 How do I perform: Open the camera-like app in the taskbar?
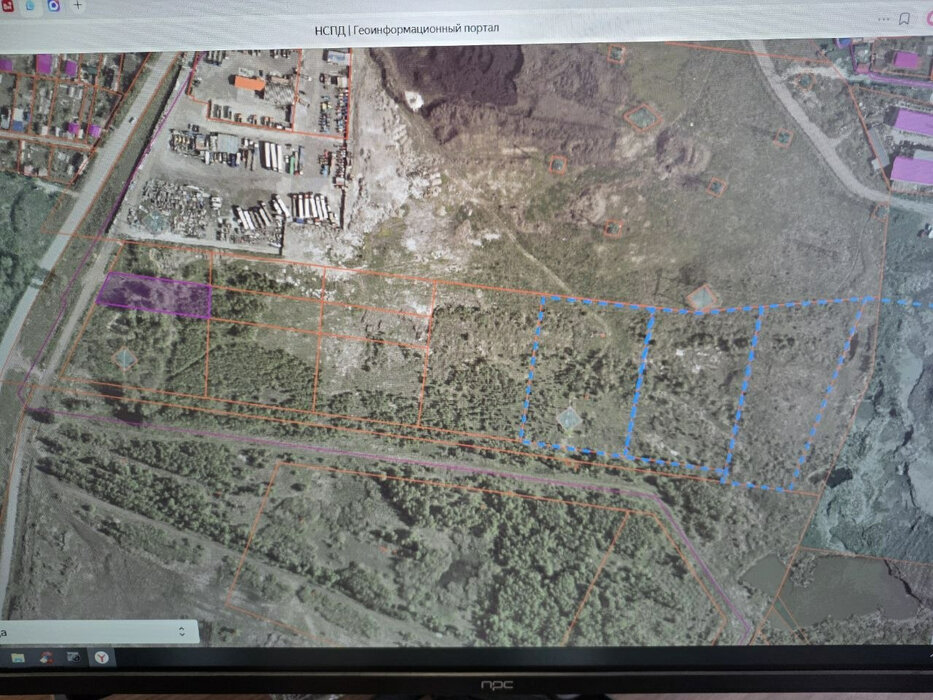(73, 658)
